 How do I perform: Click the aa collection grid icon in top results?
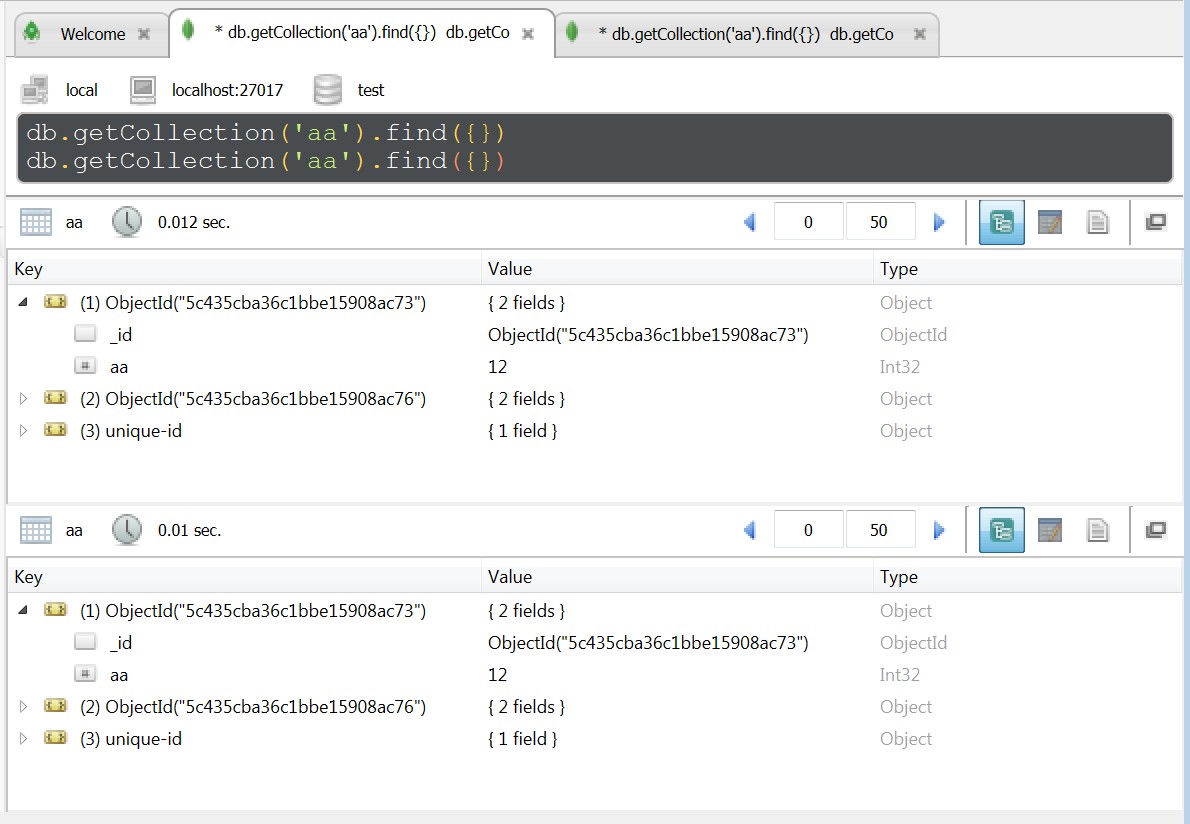[x=36, y=222]
